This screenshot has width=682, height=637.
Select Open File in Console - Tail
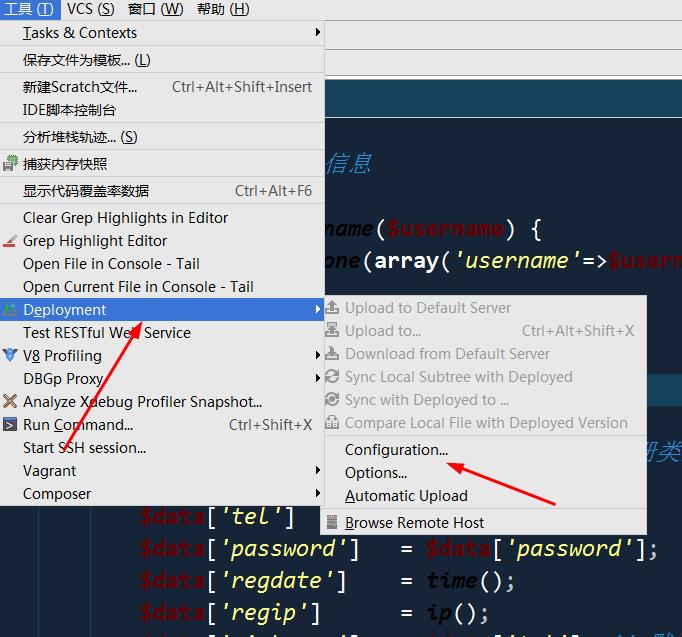[162, 264]
